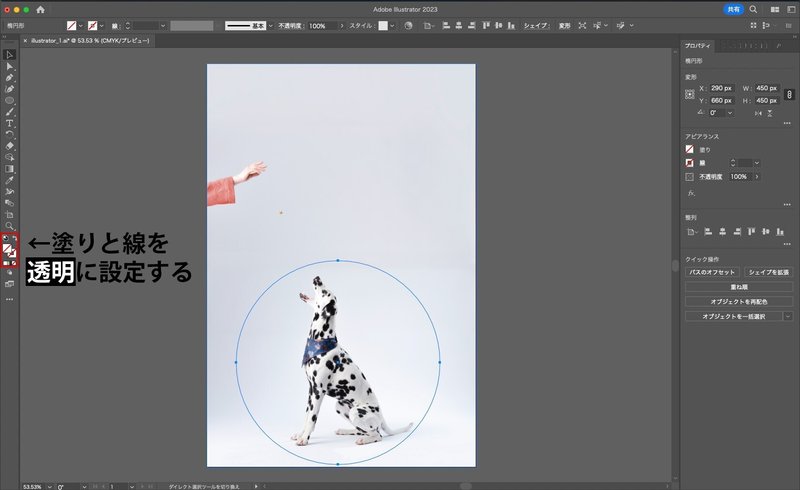Select the Type tool
The width and height of the screenshot is (800, 490).
click(9, 124)
